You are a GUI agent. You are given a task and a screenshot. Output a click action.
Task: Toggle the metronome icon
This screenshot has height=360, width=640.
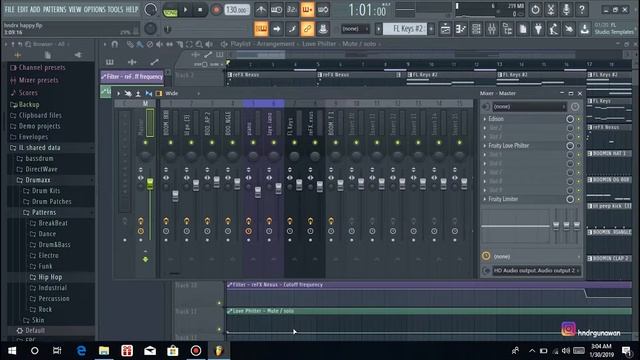tap(261, 10)
